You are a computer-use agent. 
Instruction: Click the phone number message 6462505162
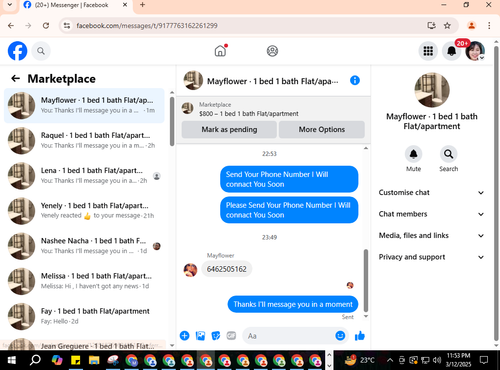(x=227, y=269)
